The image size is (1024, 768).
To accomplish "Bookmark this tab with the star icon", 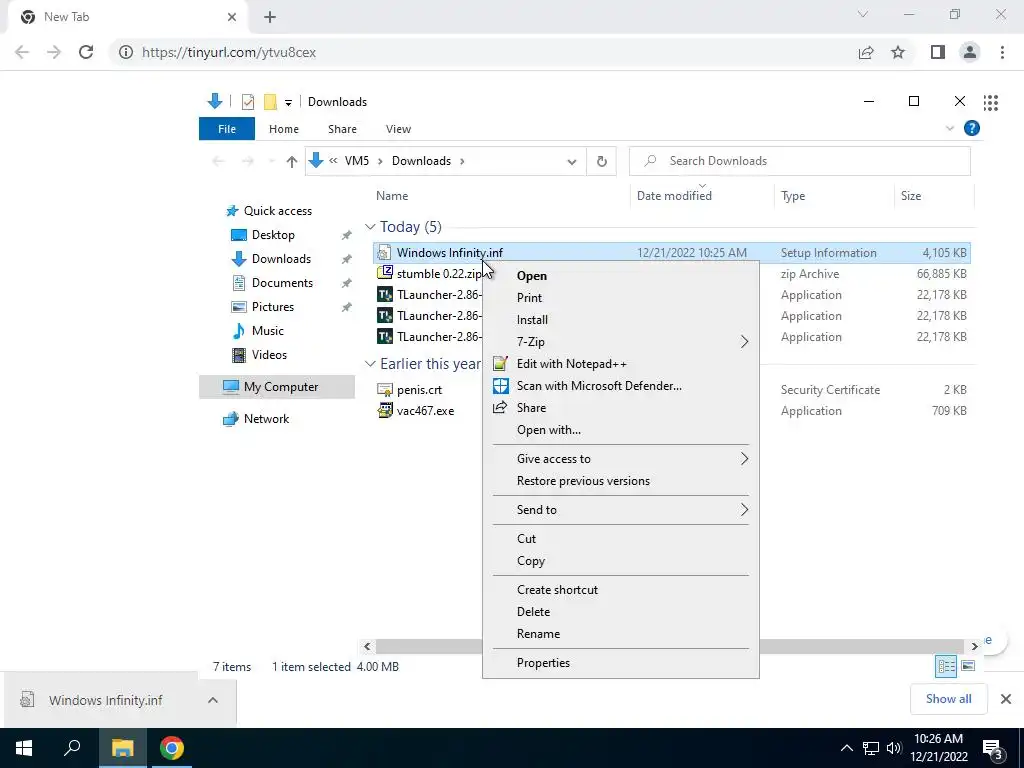I will (x=898, y=52).
